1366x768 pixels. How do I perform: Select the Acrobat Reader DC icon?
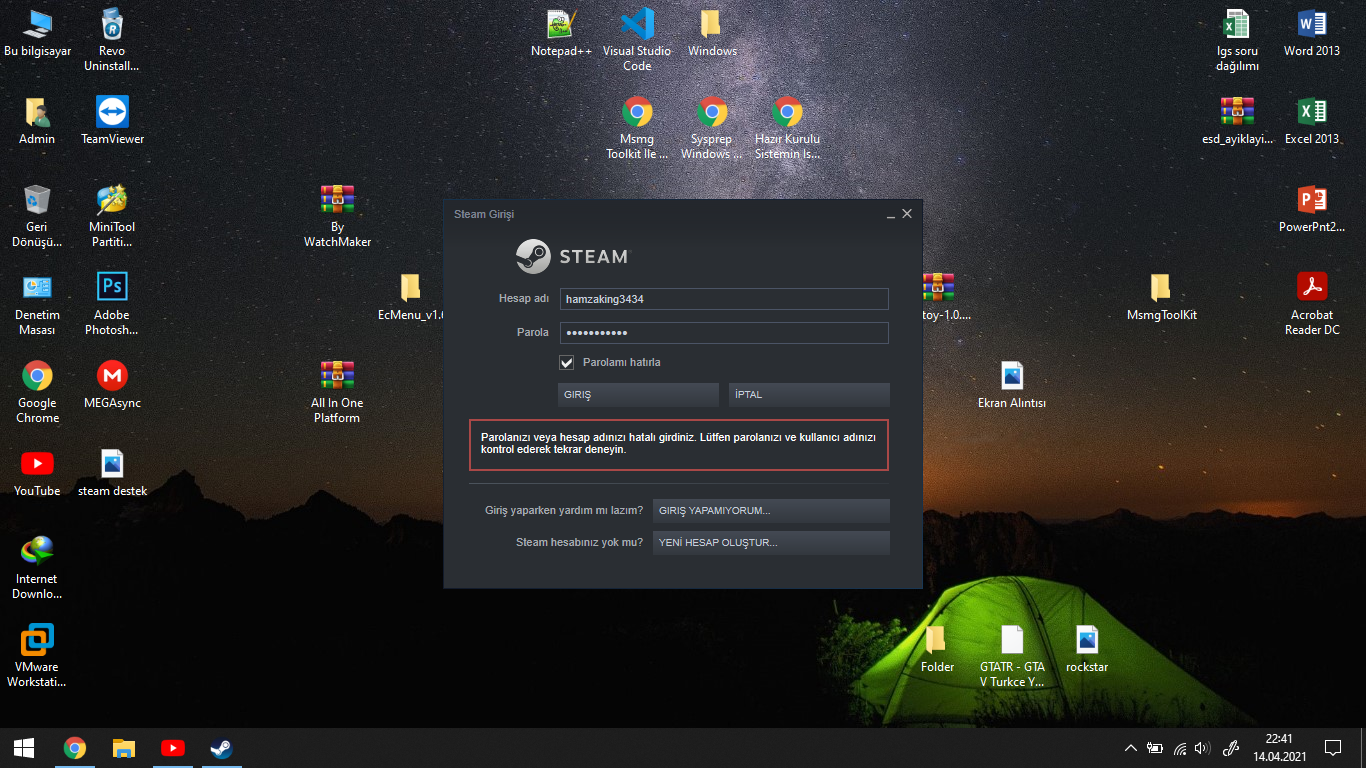tap(1312, 304)
